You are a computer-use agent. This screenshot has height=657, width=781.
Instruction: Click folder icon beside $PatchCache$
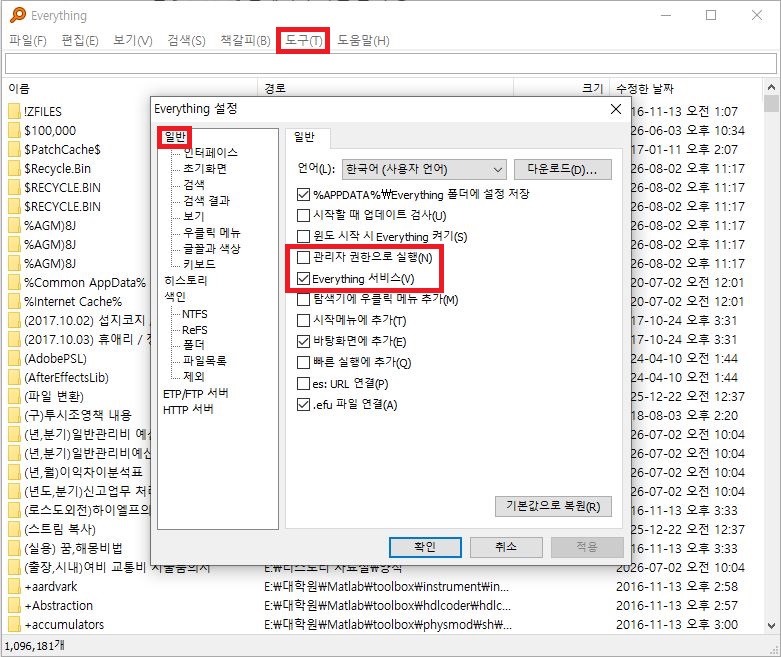14,149
